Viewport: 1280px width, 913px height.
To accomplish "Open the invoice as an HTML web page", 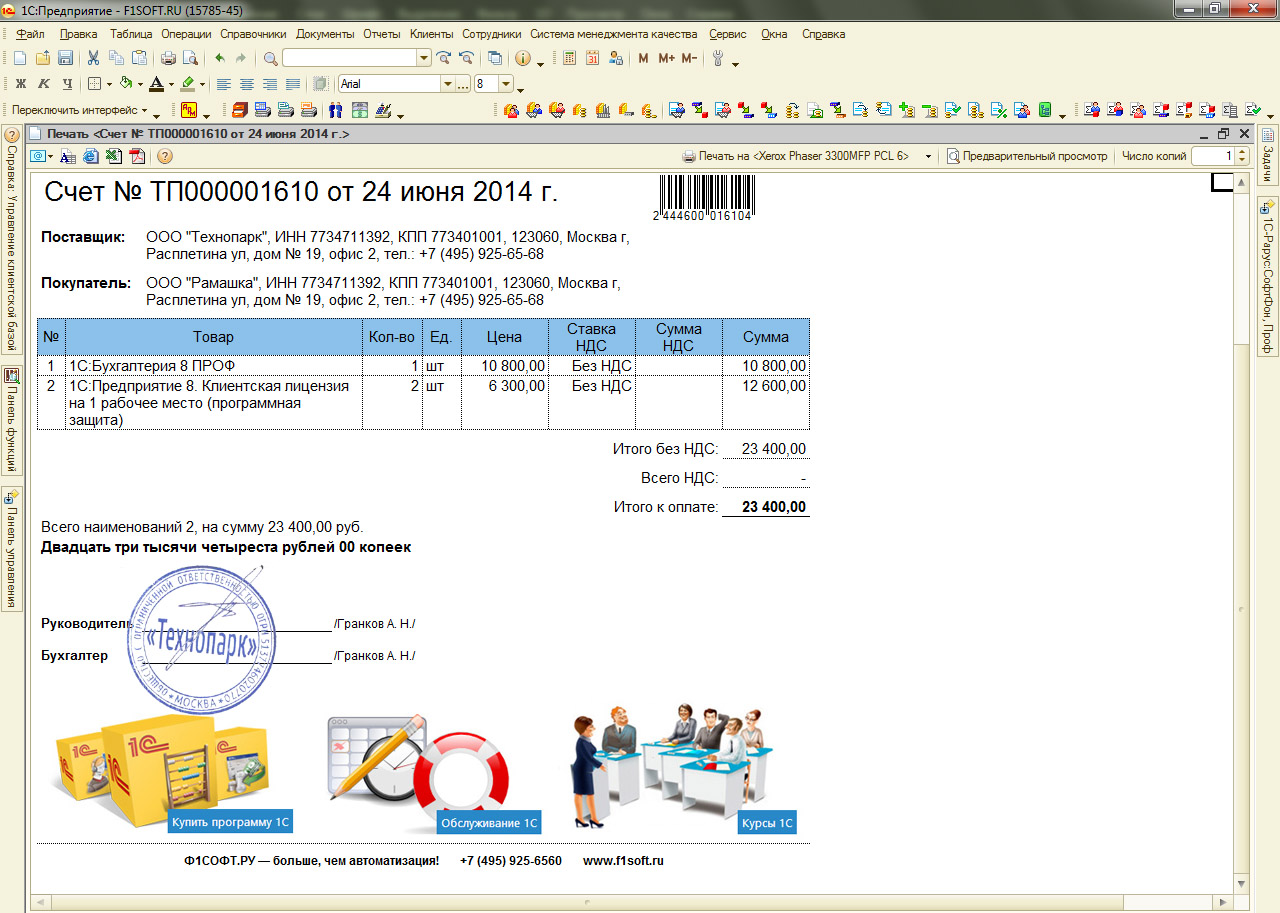I will pyautogui.click(x=91, y=156).
